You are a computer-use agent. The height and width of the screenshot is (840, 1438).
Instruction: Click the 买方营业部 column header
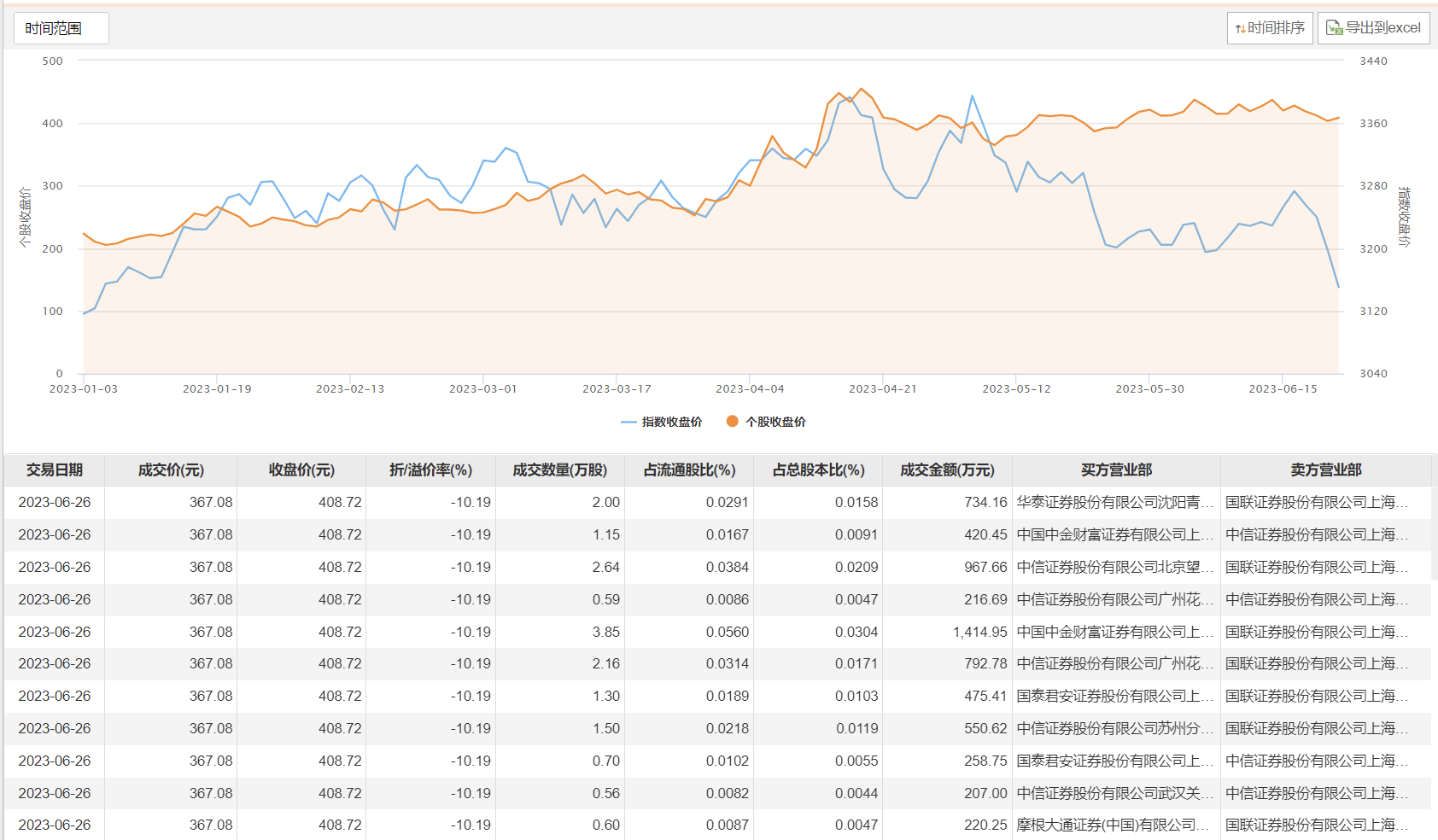(1116, 470)
